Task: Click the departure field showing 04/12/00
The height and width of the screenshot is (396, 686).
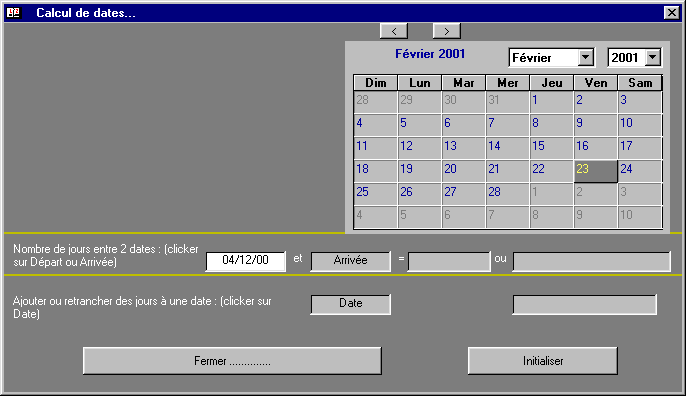Action: pos(245,261)
